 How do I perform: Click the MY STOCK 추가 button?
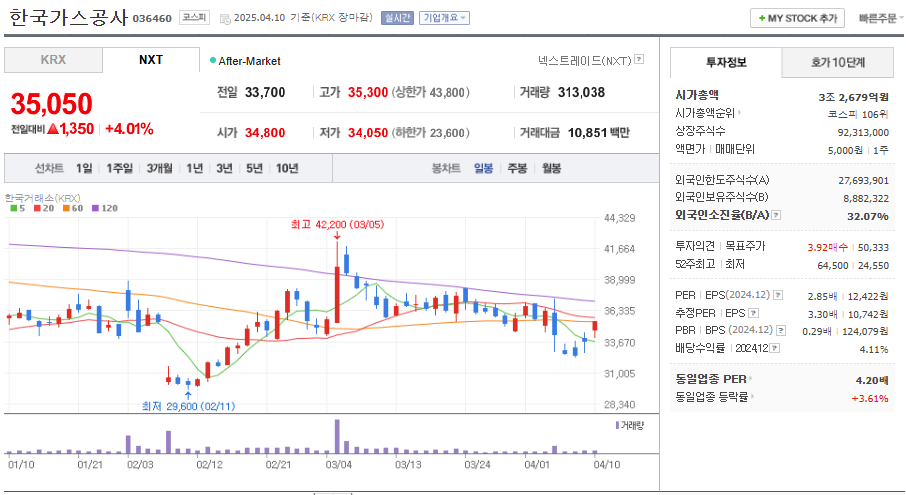(x=797, y=18)
